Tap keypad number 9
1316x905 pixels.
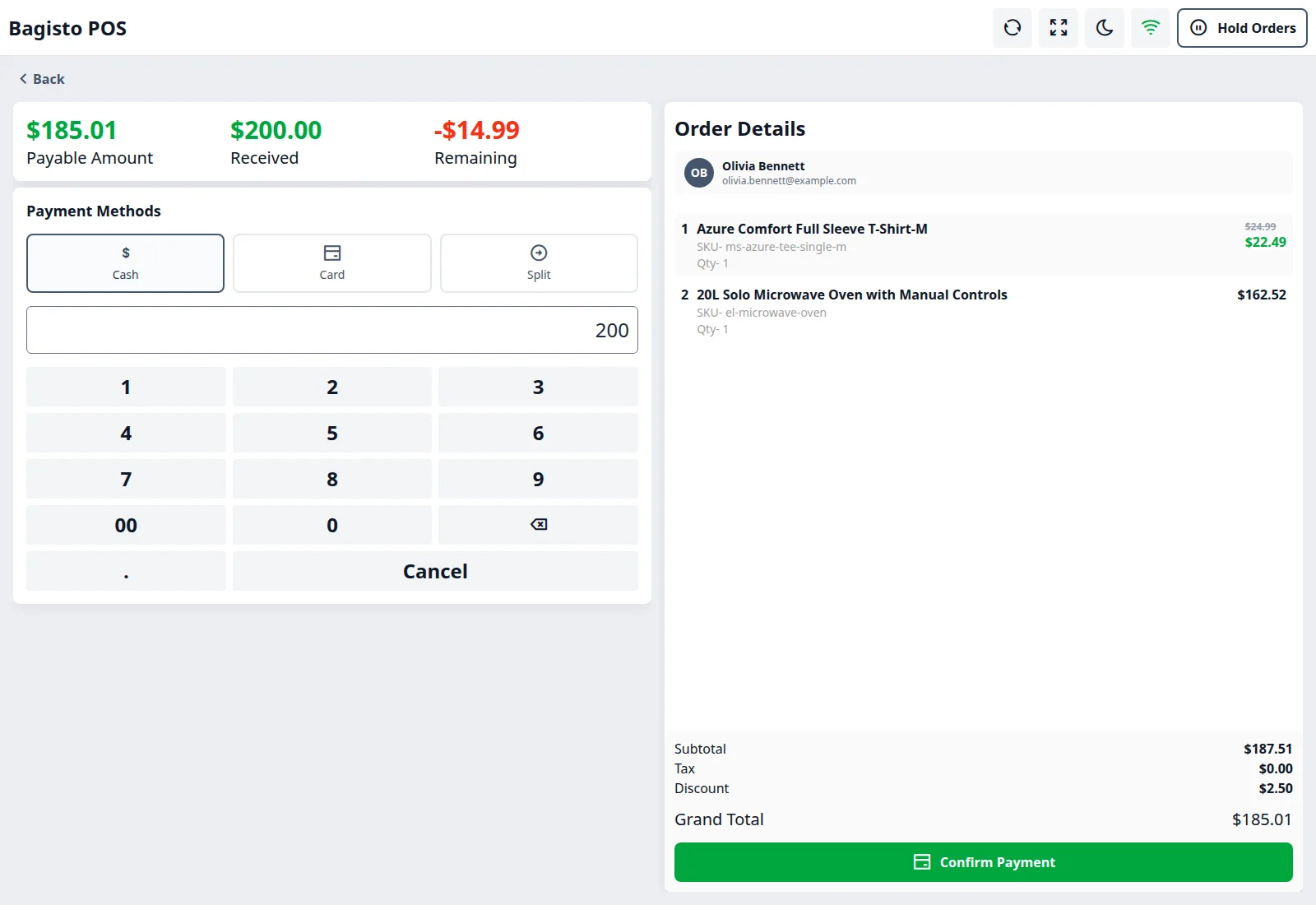coord(538,479)
